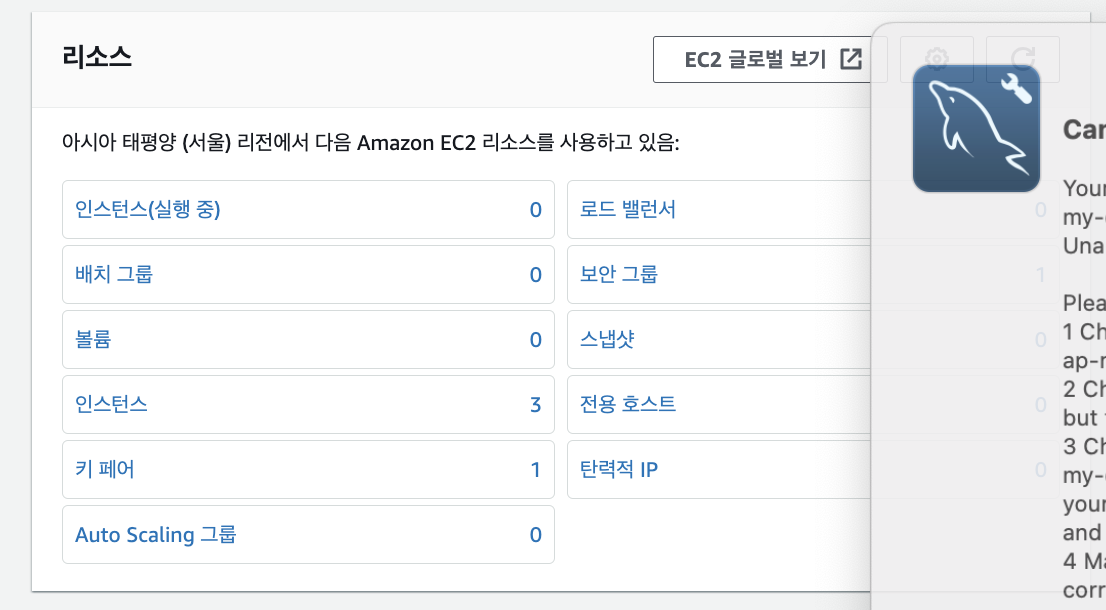Open the 배치 그룹 resource link

tap(114, 275)
